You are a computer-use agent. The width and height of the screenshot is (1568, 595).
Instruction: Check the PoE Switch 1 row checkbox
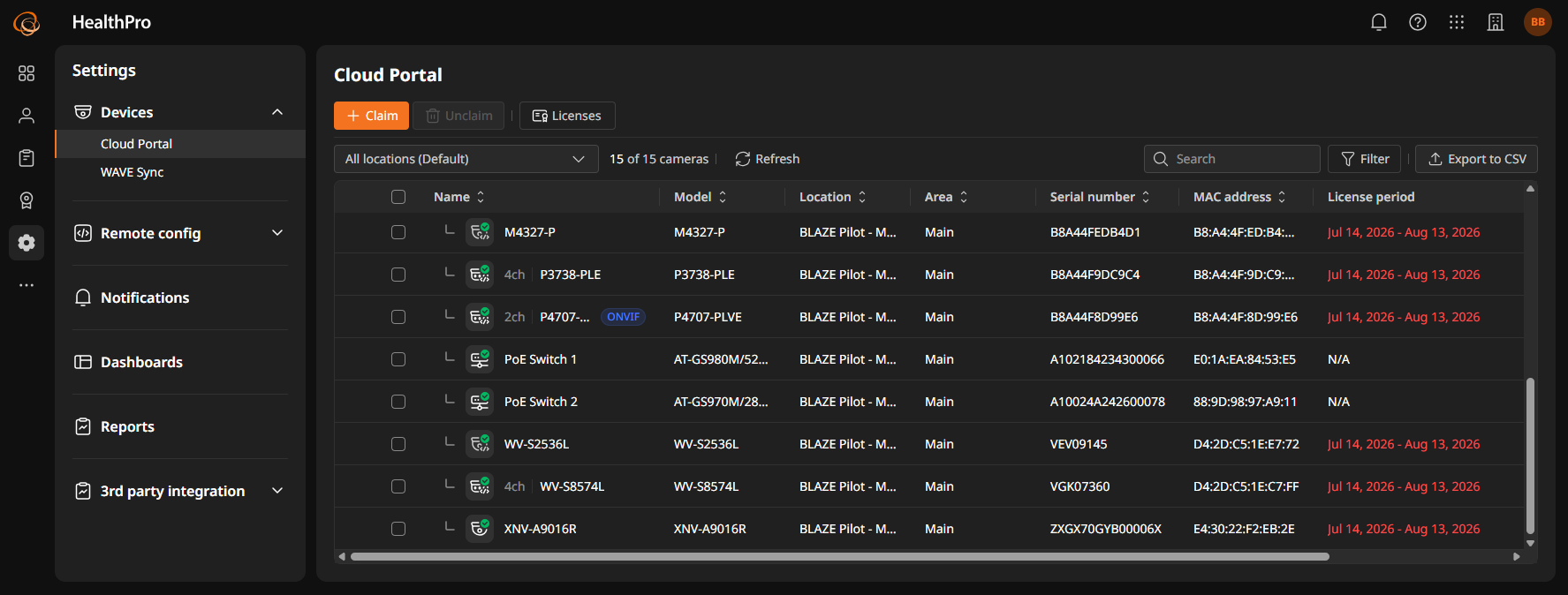coord(398,359)
